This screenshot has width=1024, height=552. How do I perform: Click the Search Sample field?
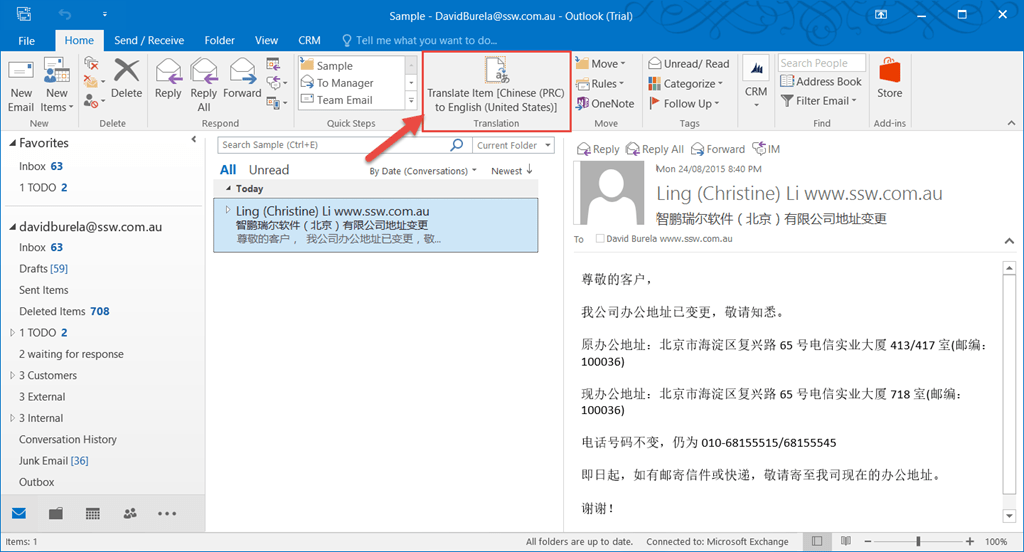(x=333, y=145)
